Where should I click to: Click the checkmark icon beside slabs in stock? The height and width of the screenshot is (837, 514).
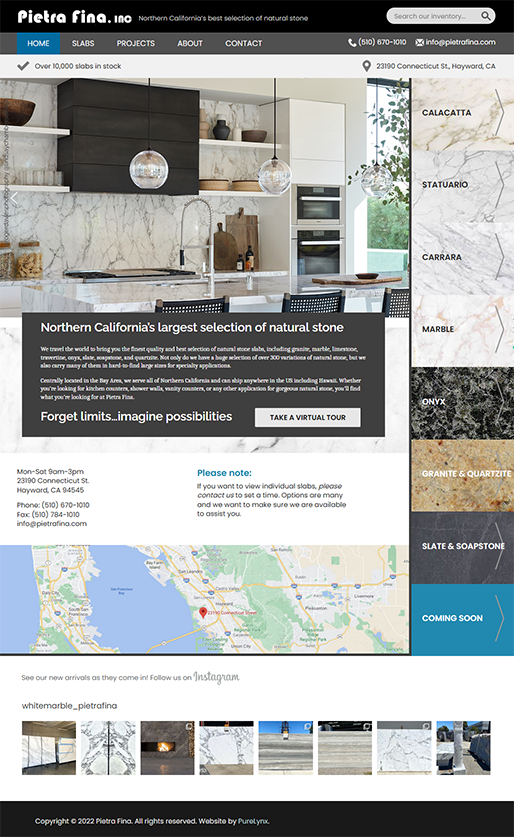(x=23, y=66)
